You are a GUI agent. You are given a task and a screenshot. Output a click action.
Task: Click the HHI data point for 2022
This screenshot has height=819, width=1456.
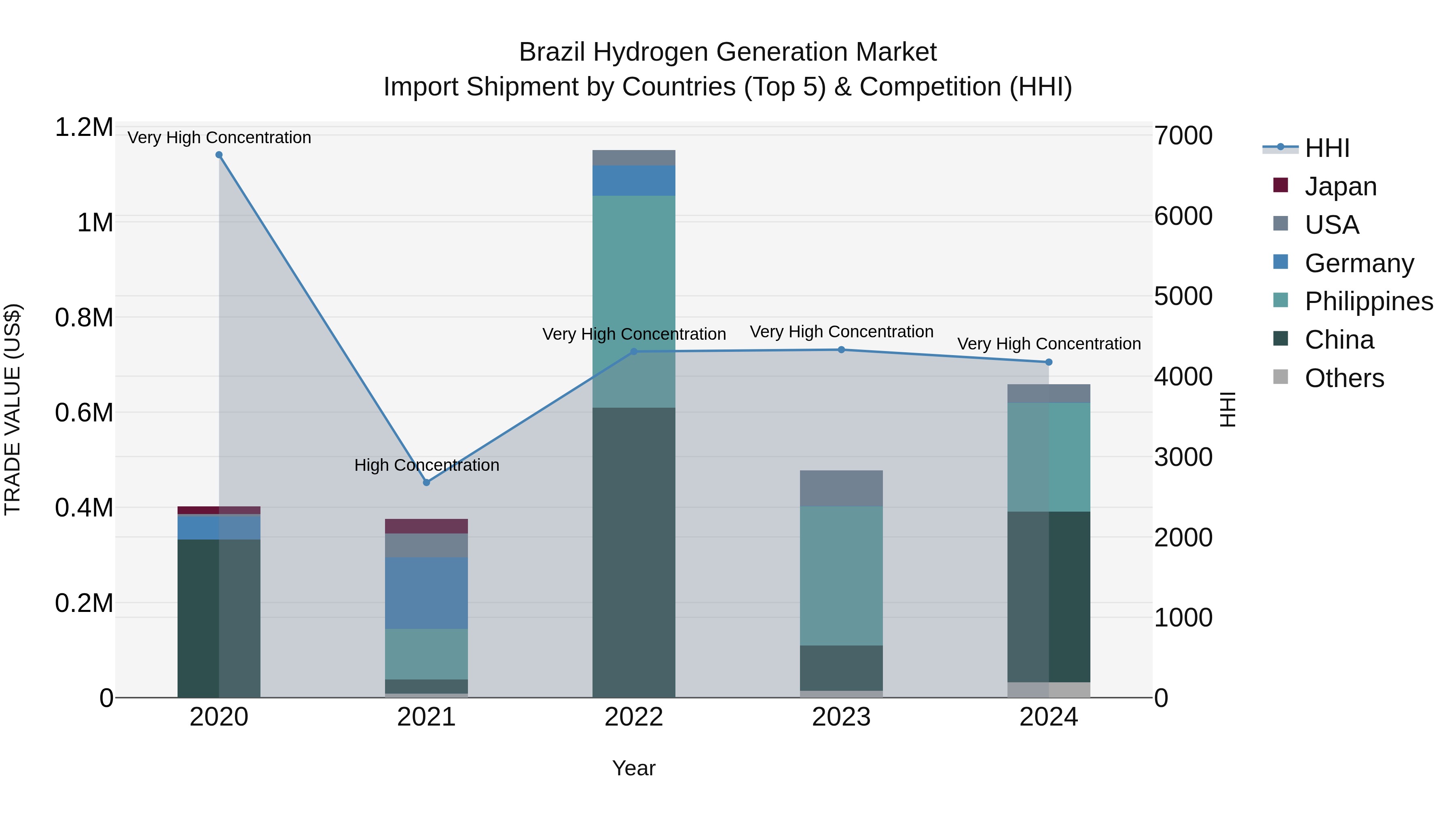click(x=634, y=351)
